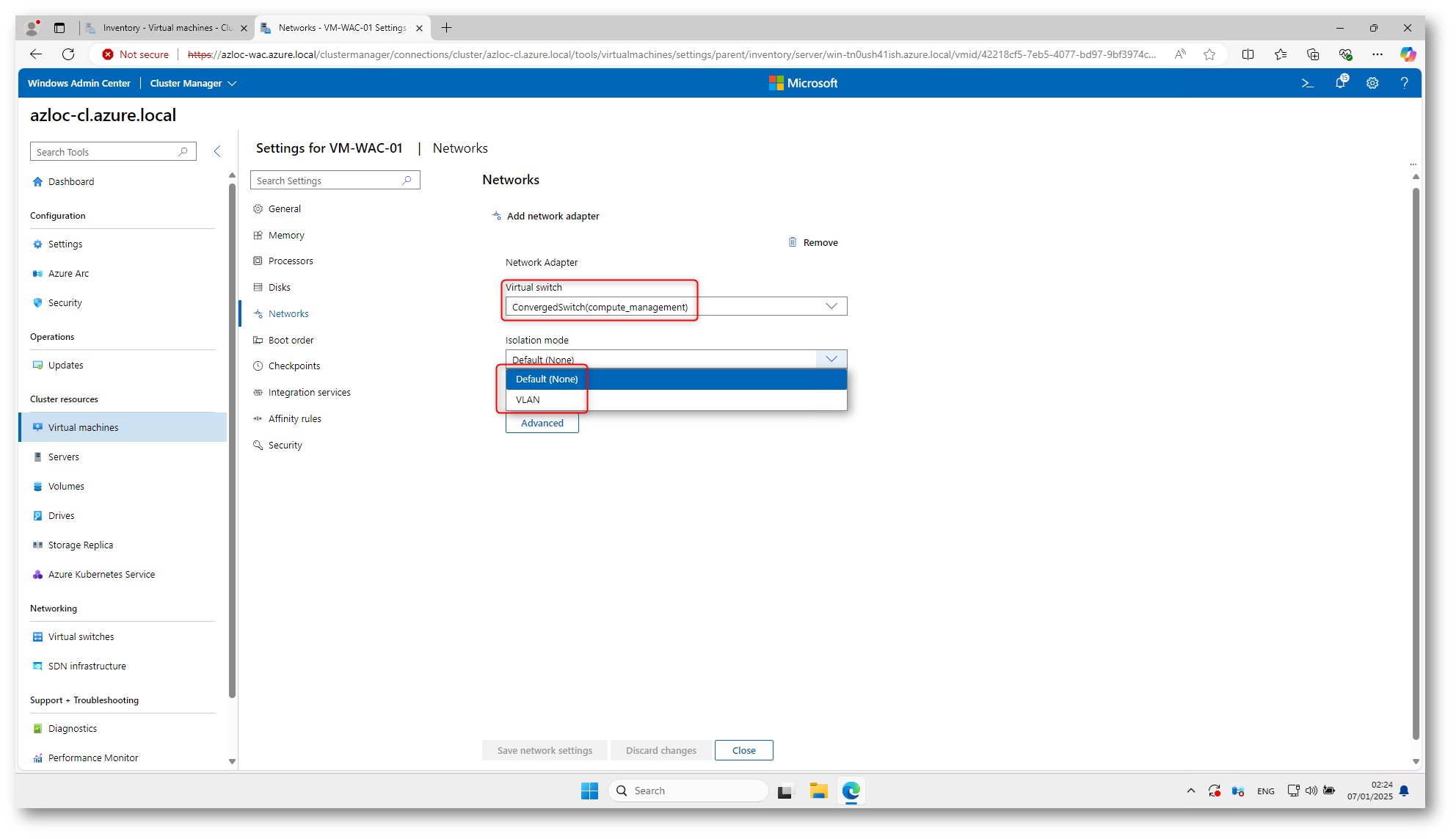Screen dimensions: 1456x839
Task: Open Edge split screen icon
Action: [x=1248, y=54]
